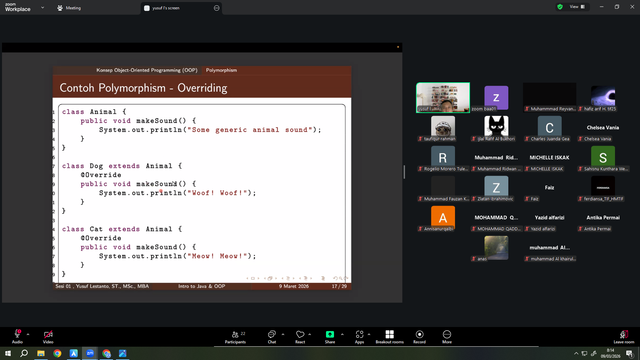Open the View layout menu
The height and width of the screenshot is (360, 640).
(x=577, y=7)
